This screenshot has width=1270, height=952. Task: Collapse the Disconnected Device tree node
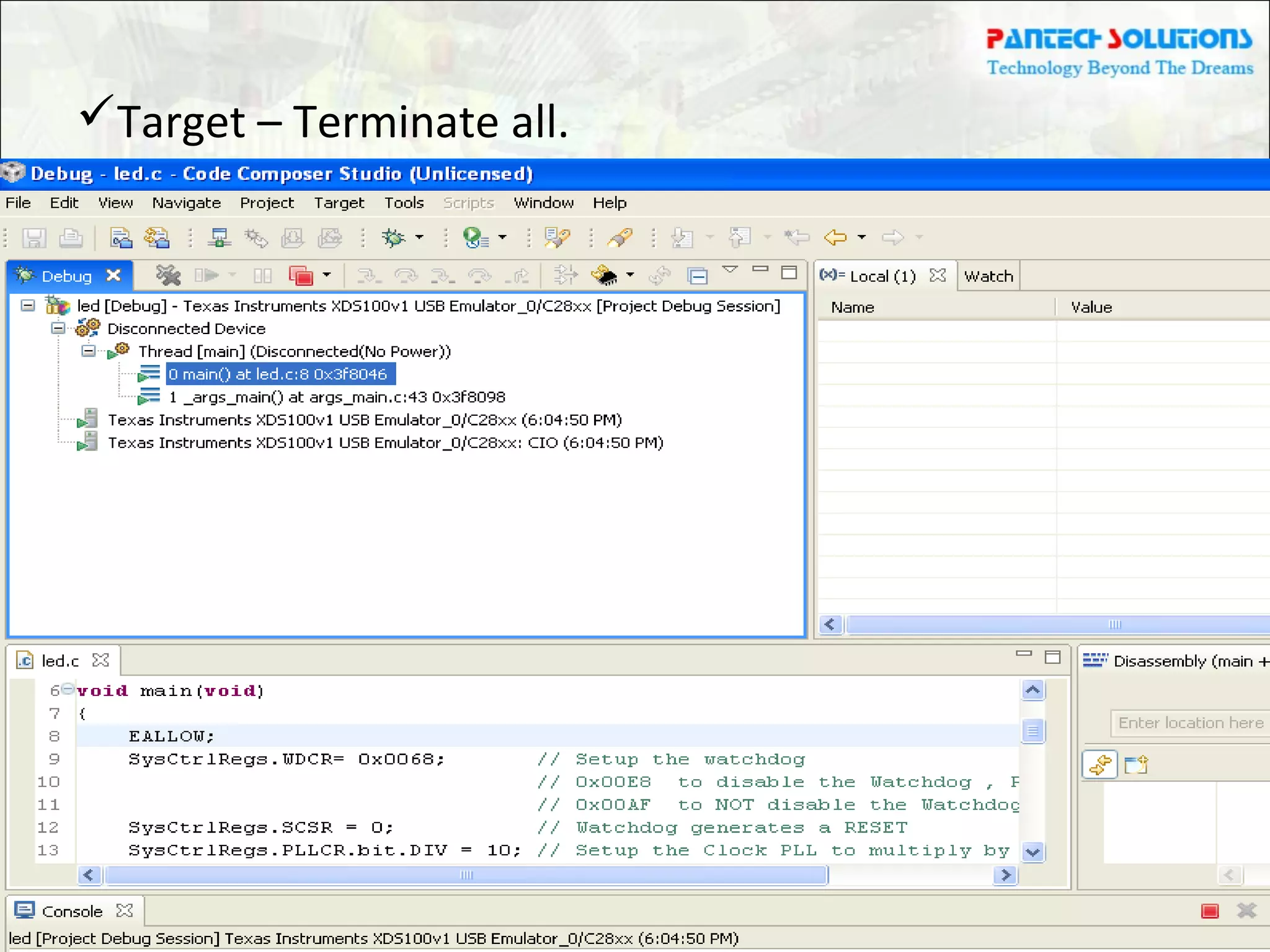[58, 328]
